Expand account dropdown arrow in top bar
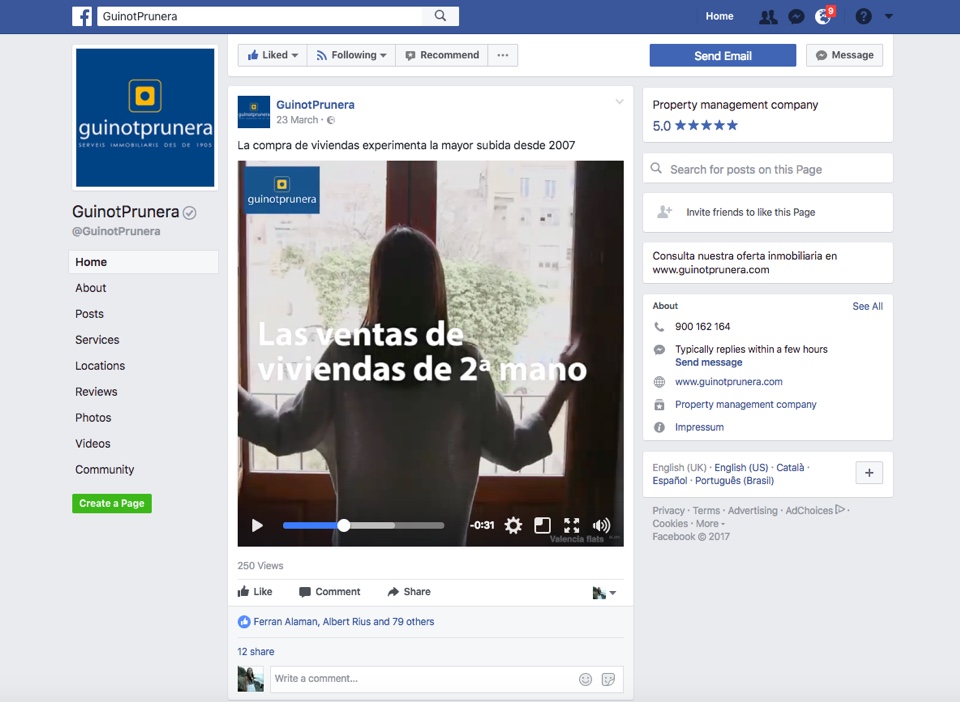The image size is (960, 702). [x=888, y=17]
